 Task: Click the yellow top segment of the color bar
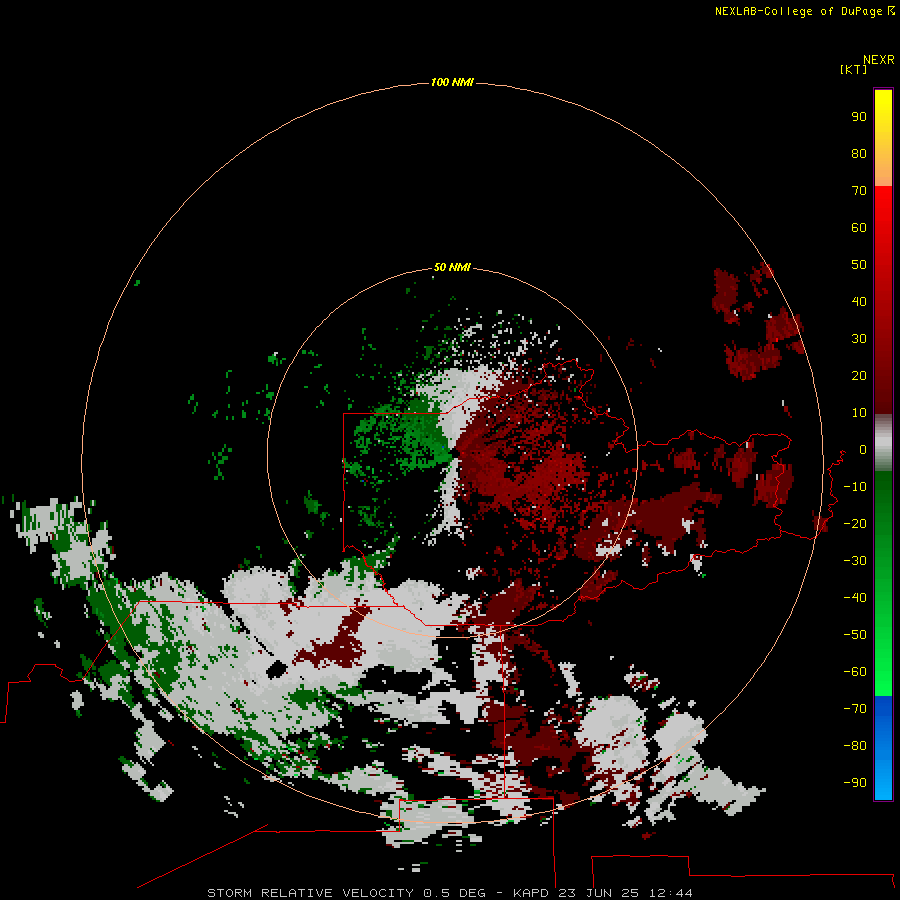point(883,138)
